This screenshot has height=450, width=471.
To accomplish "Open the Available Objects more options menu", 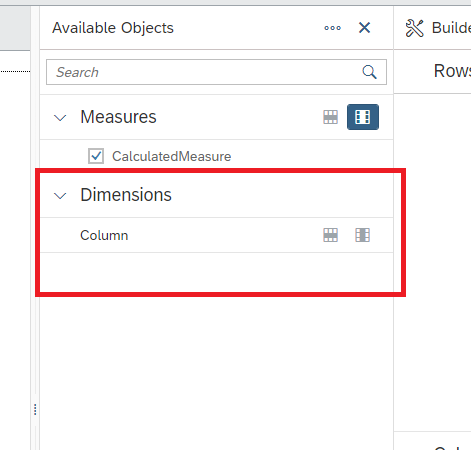I will click(332, 28).
